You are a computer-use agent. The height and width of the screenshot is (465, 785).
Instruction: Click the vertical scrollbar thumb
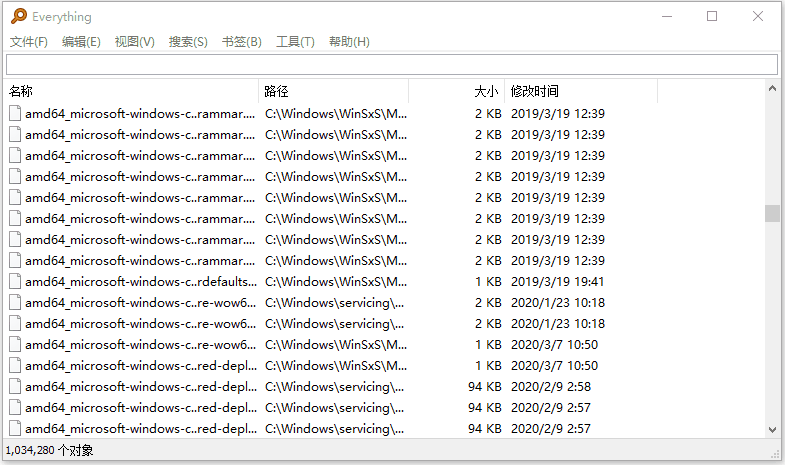(x=772, y=213)
